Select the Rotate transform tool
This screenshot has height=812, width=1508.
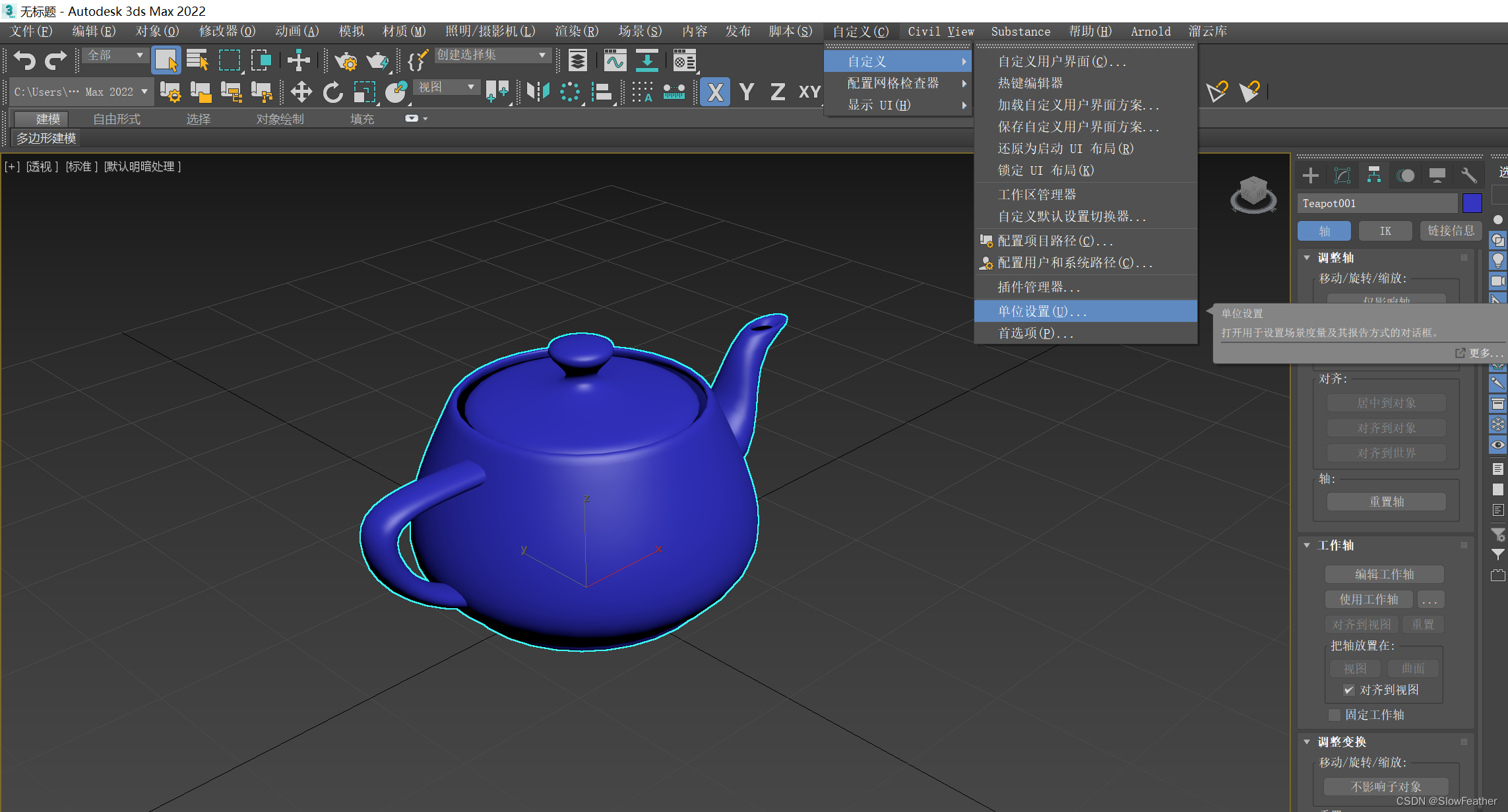tap(332, 92)
